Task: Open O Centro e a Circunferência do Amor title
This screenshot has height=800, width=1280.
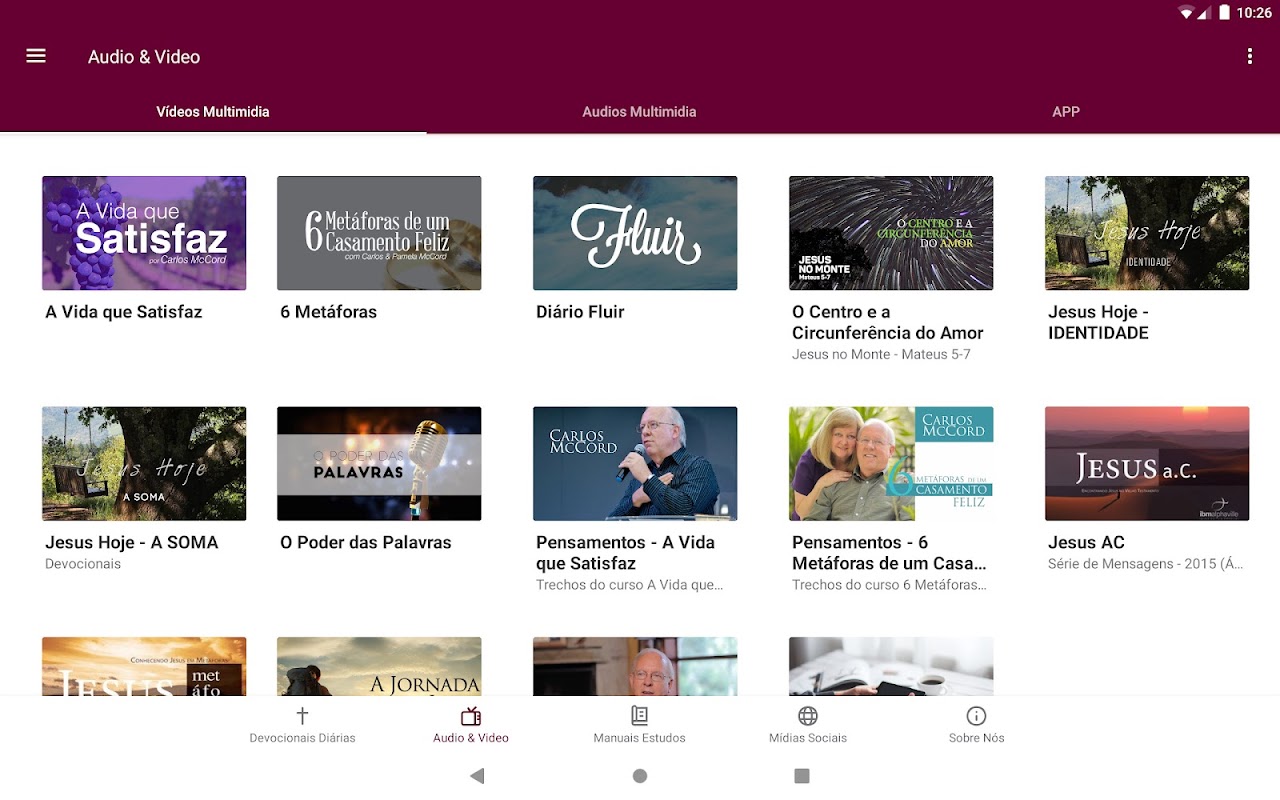Action: (x=888, y=322)
